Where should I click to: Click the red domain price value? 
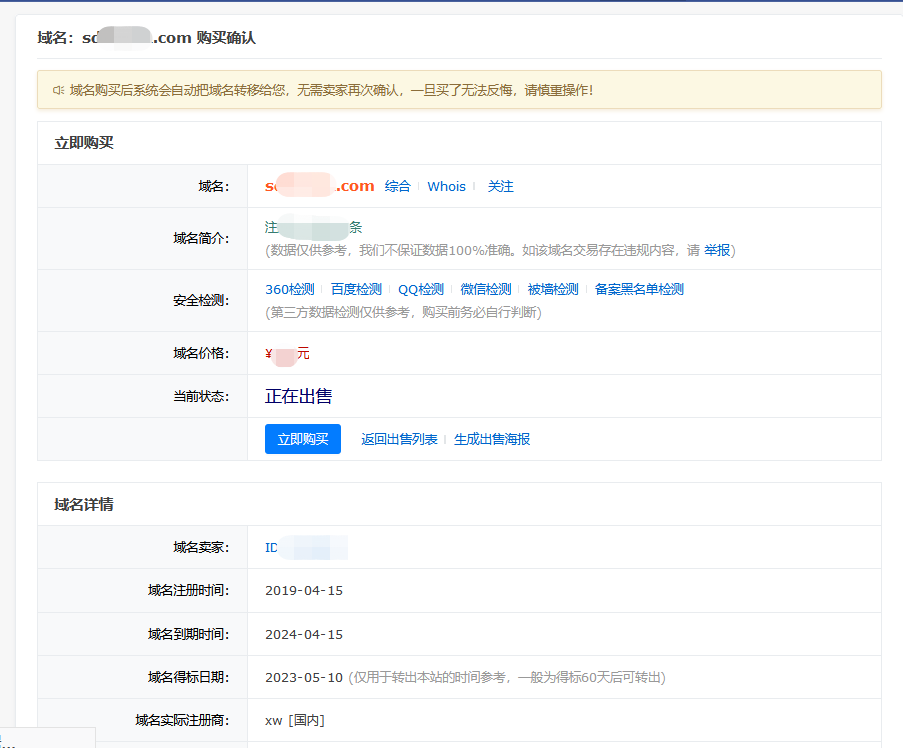(x=287, y=354)
